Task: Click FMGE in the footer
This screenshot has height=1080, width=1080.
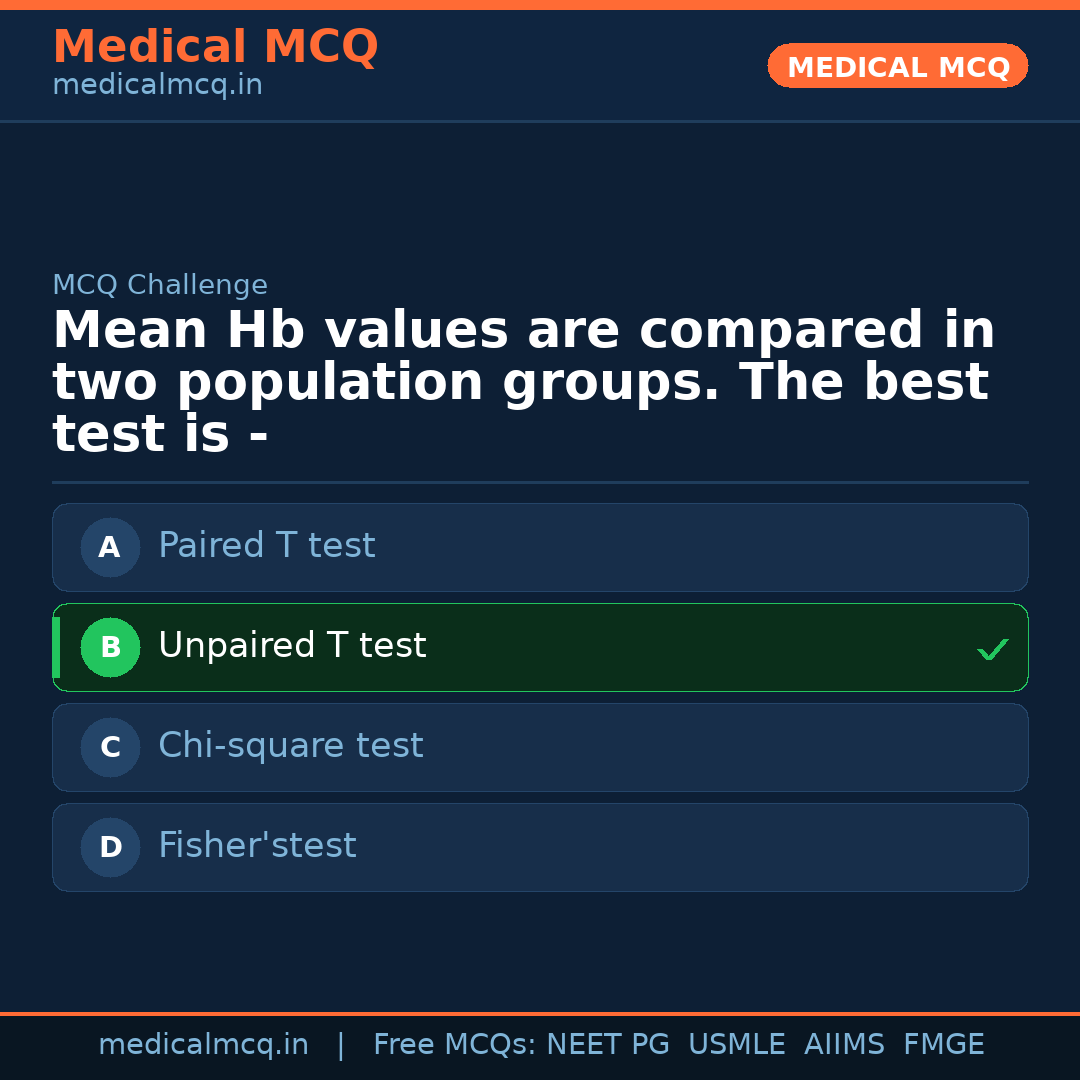Action: (x=943, y=1045)
